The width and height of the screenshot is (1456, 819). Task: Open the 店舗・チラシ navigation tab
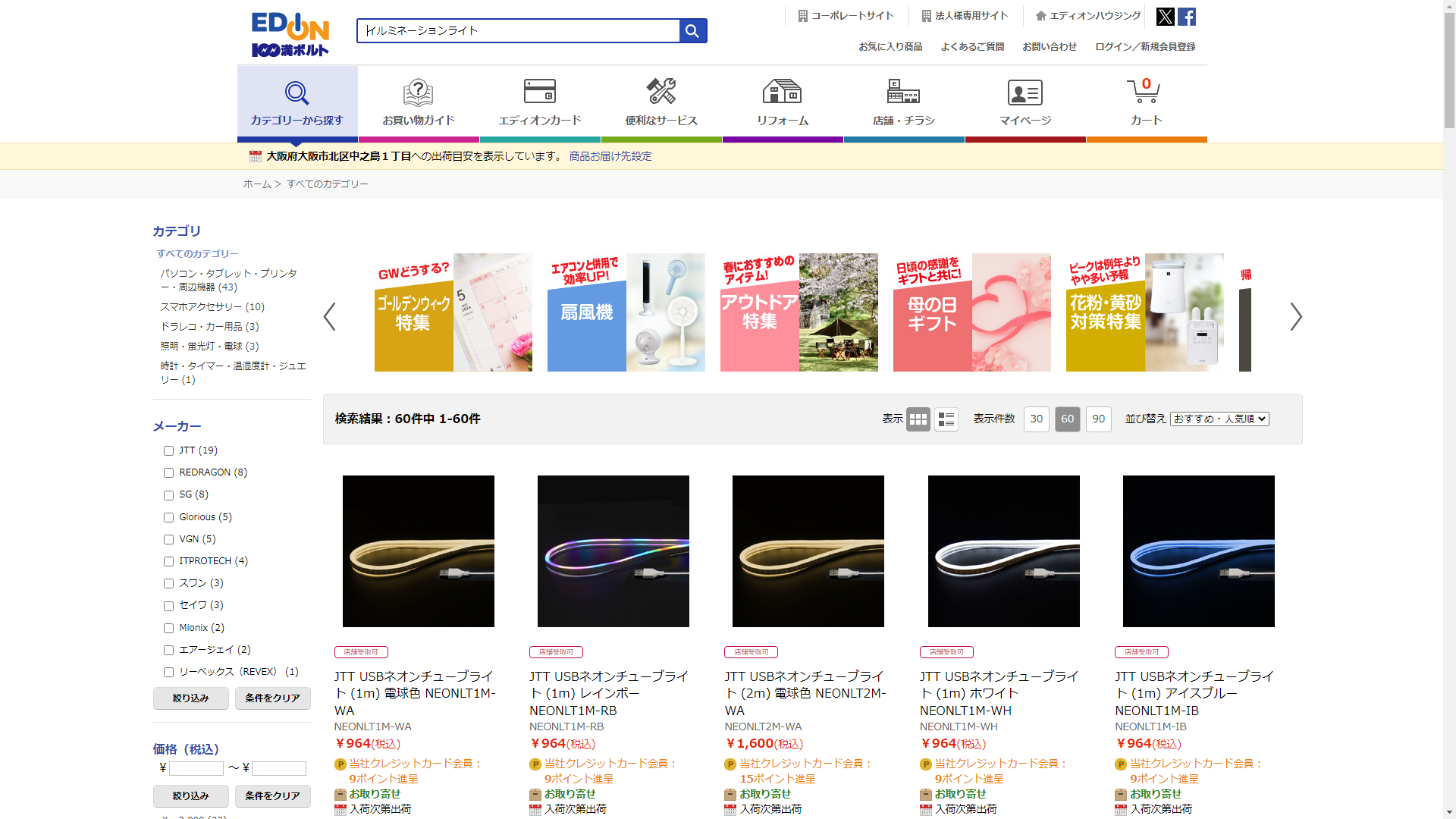click(903, 102)
